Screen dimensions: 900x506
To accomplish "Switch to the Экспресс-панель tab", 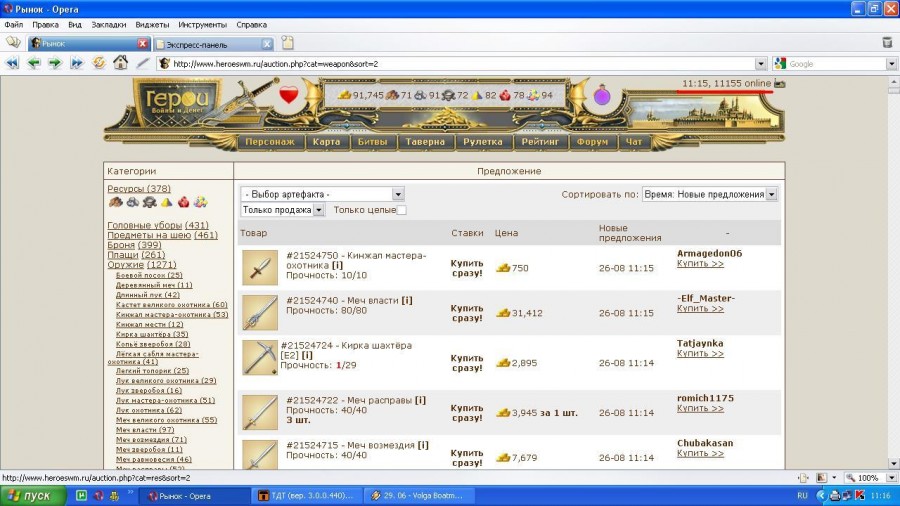I will (x=214, y=44).
